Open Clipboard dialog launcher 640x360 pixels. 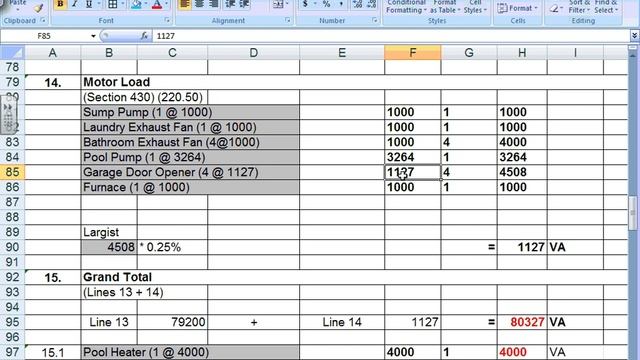coord(43,20)
